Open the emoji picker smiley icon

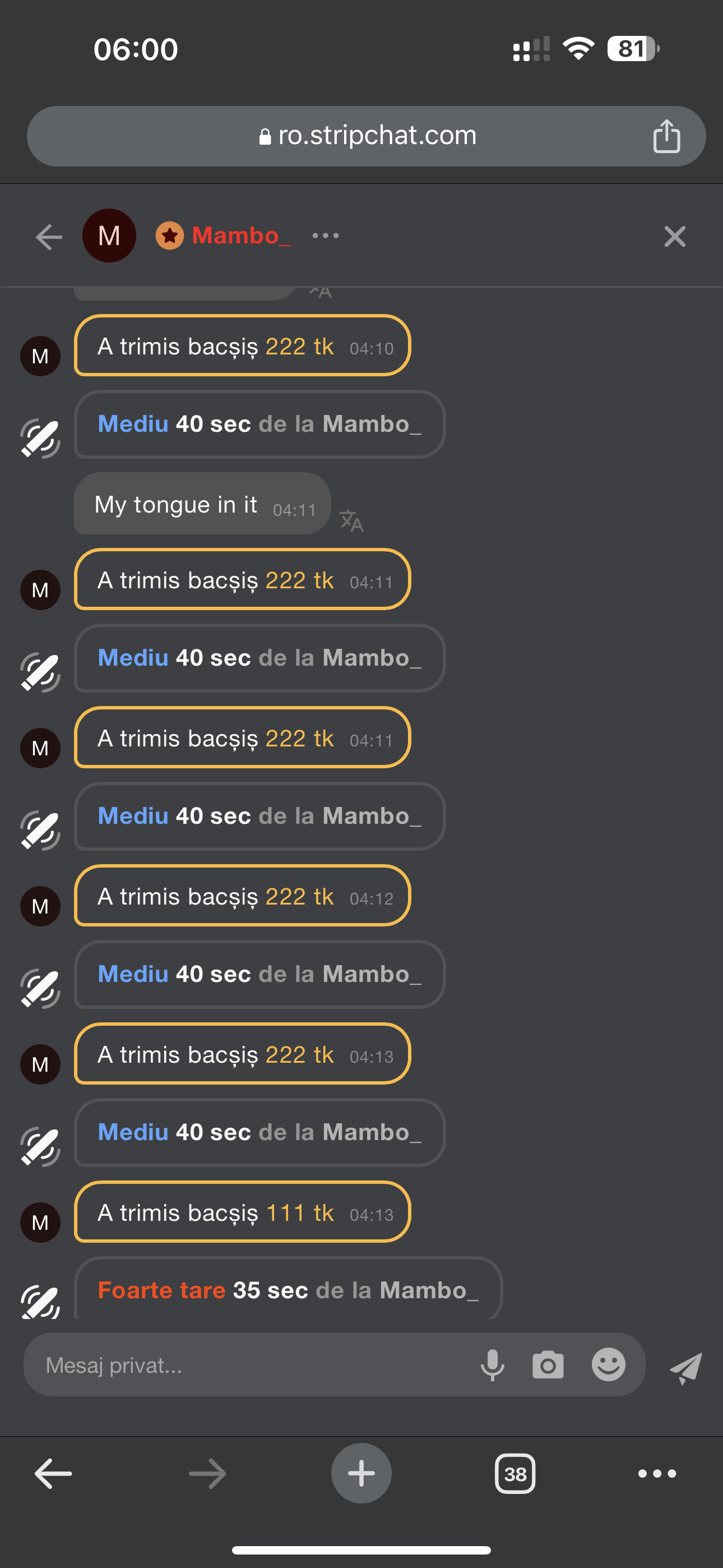(608, 1364)
